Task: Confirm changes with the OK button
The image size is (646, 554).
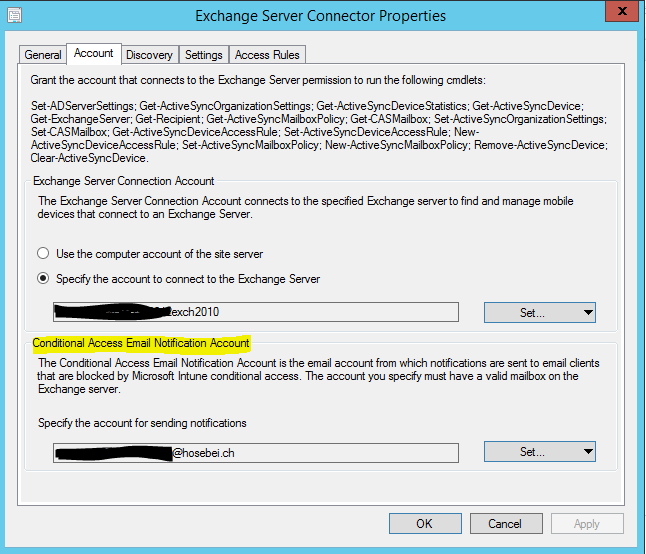Action: click(425, 524)
